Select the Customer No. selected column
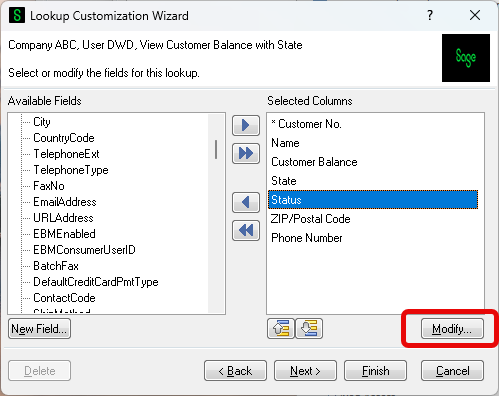Screen dimensions: 499x396 pos(373,124)
